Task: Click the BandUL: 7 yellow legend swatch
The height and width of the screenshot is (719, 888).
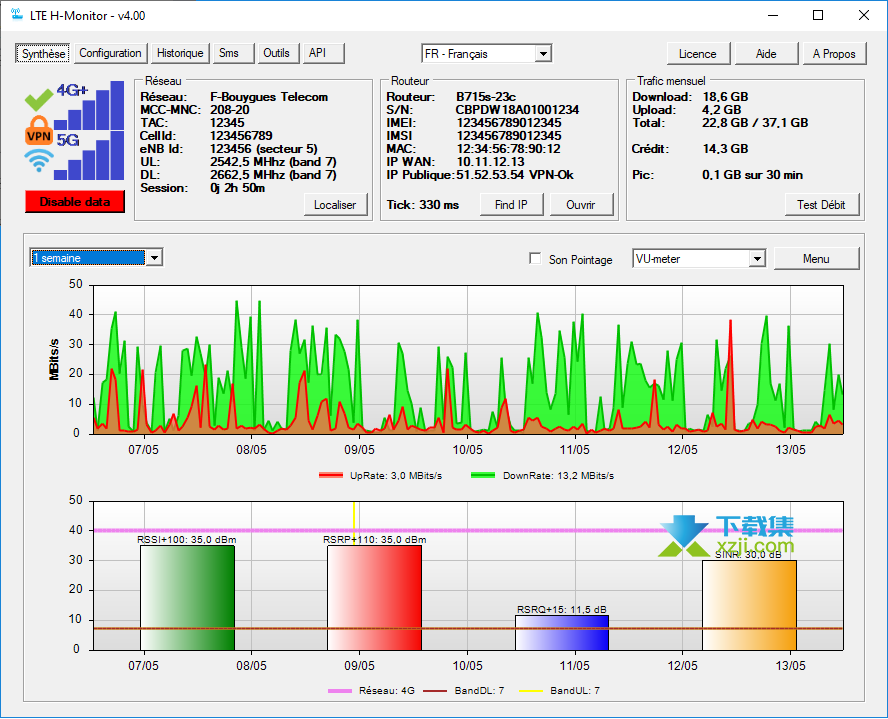Action: pyautogui.click(x=531, y=691)
